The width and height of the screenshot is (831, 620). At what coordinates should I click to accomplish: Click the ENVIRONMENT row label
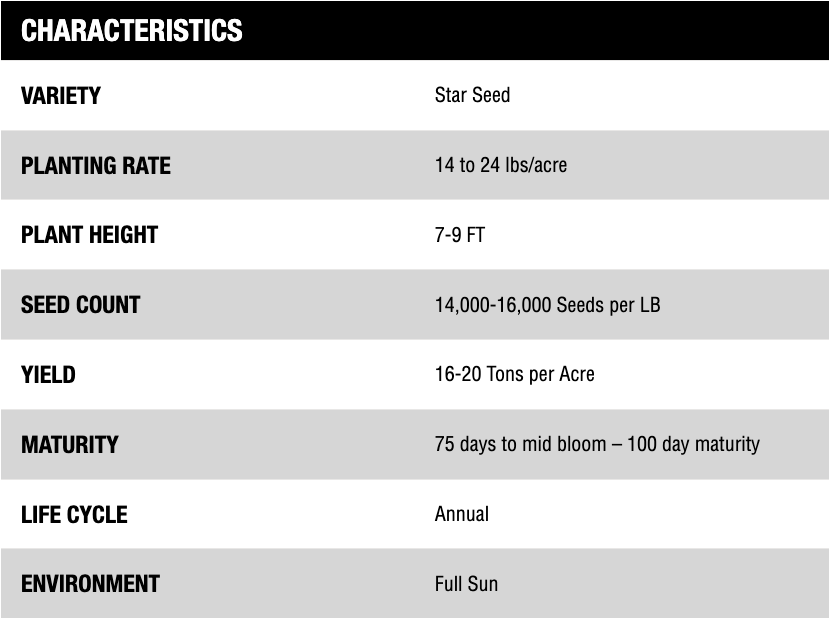(x=90, y=584)
